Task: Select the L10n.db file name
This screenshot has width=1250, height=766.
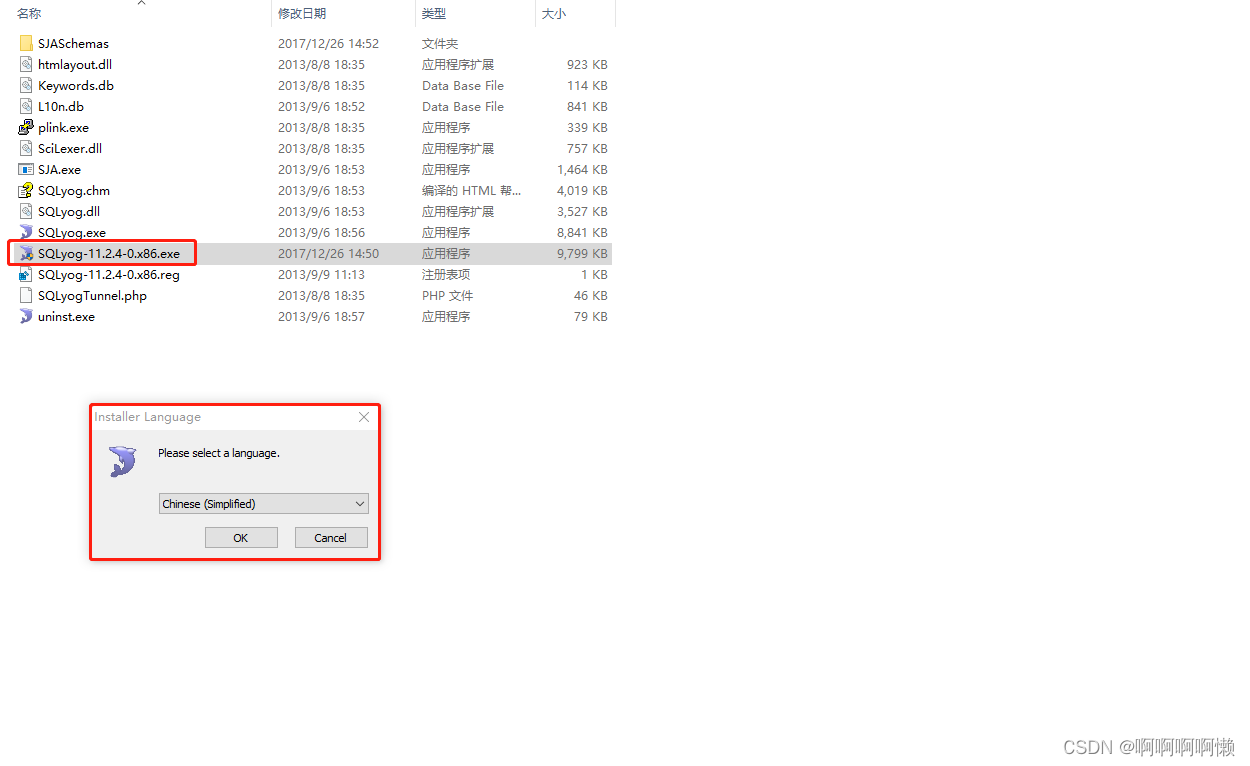Action: coord(61,106)
